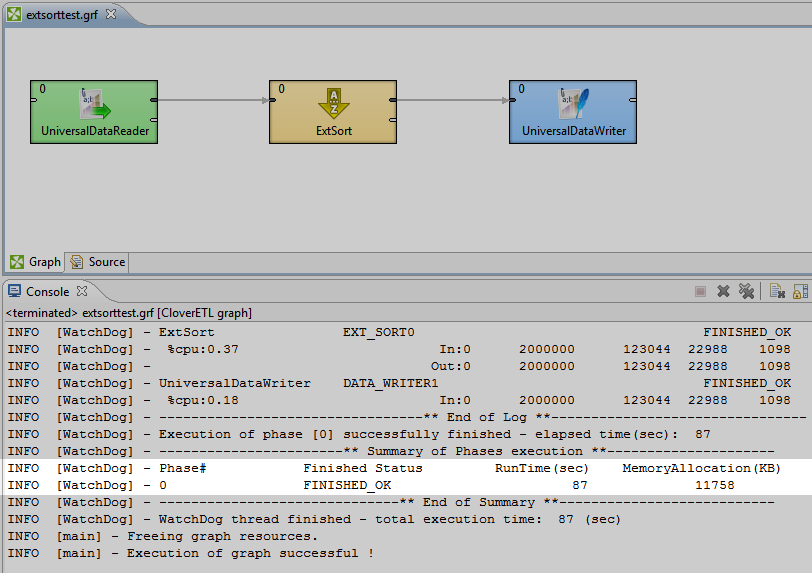Click the 'Phase#' header text
The image size is (812, 573).
tap(183, 468)
